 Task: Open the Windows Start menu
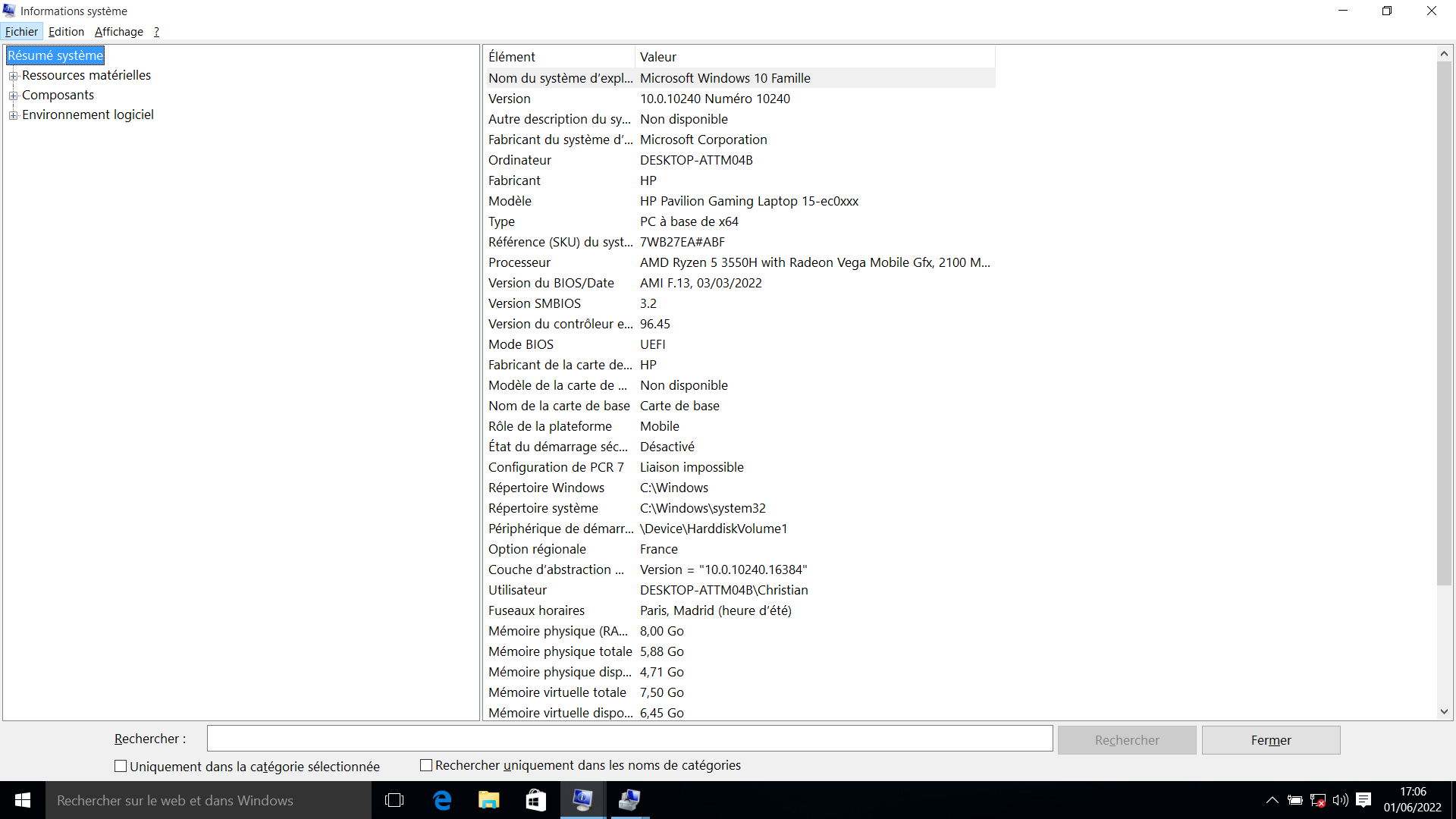[23, 800]
